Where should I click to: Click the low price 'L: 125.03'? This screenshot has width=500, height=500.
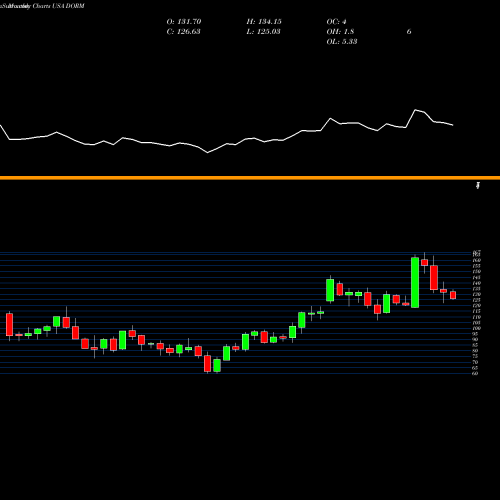click(263, 32)
